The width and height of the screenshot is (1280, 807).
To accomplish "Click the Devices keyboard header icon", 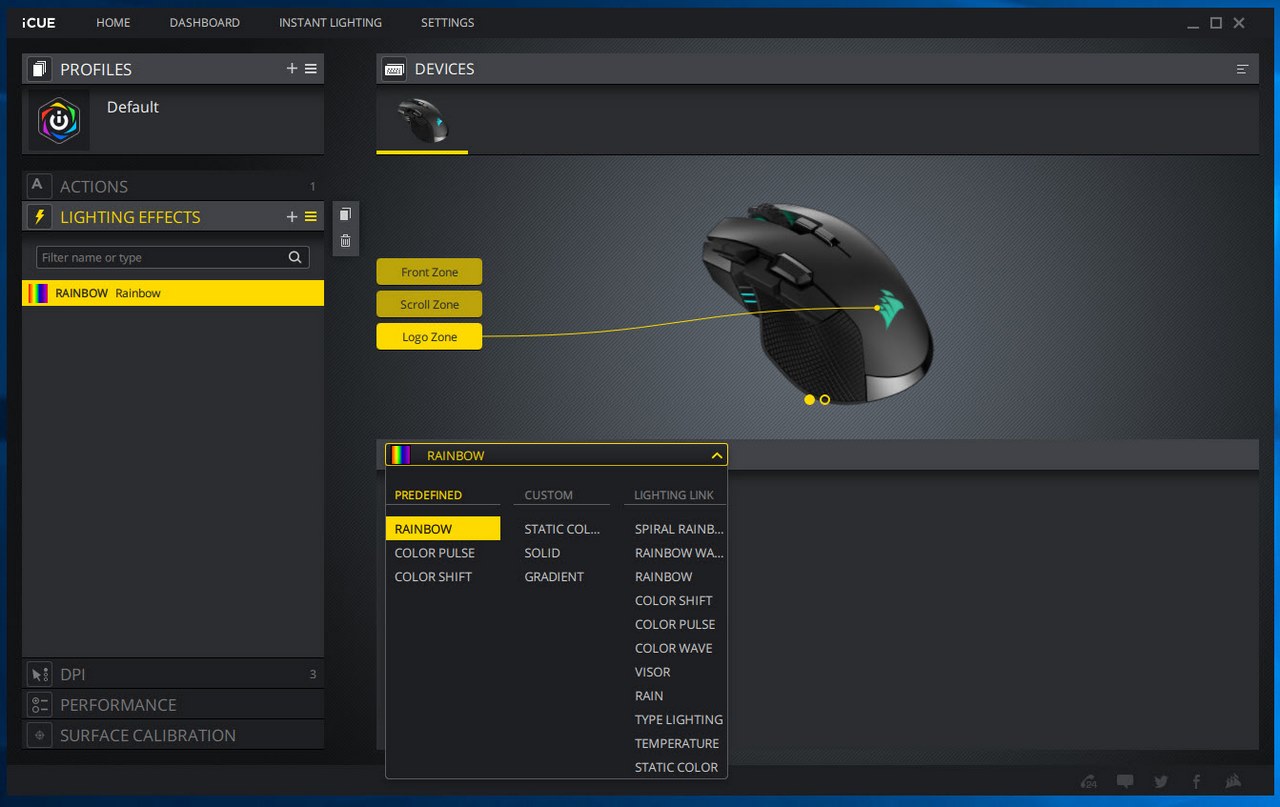I will [394, 69].
